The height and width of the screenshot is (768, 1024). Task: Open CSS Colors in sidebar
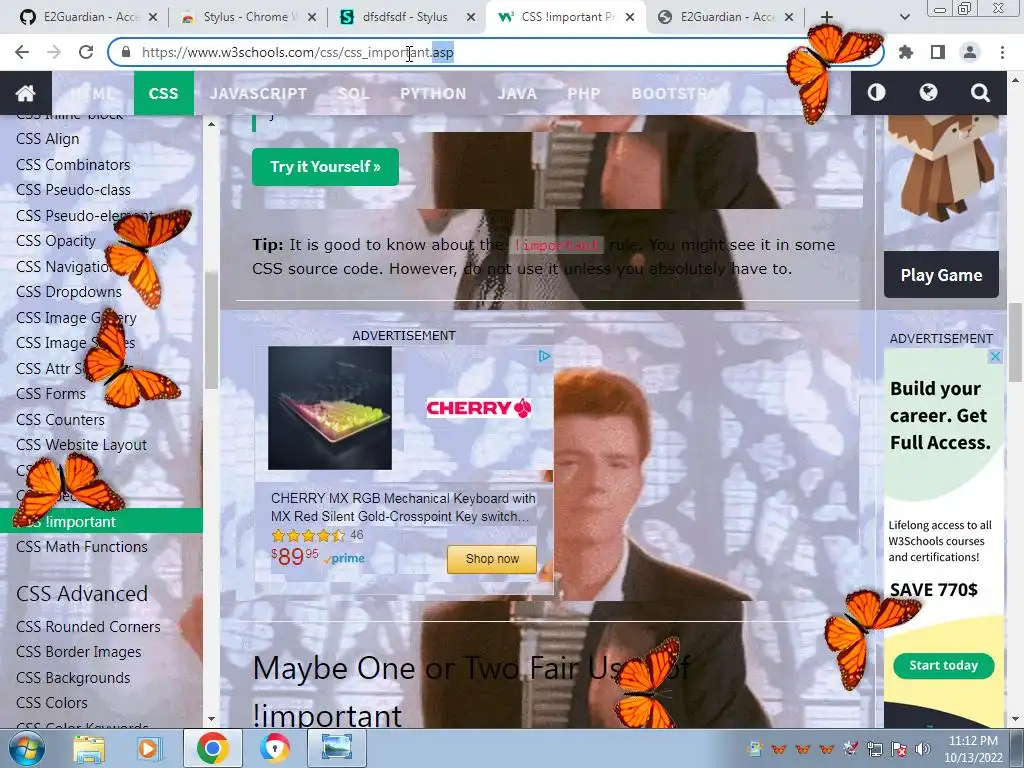tap(52, 703)
